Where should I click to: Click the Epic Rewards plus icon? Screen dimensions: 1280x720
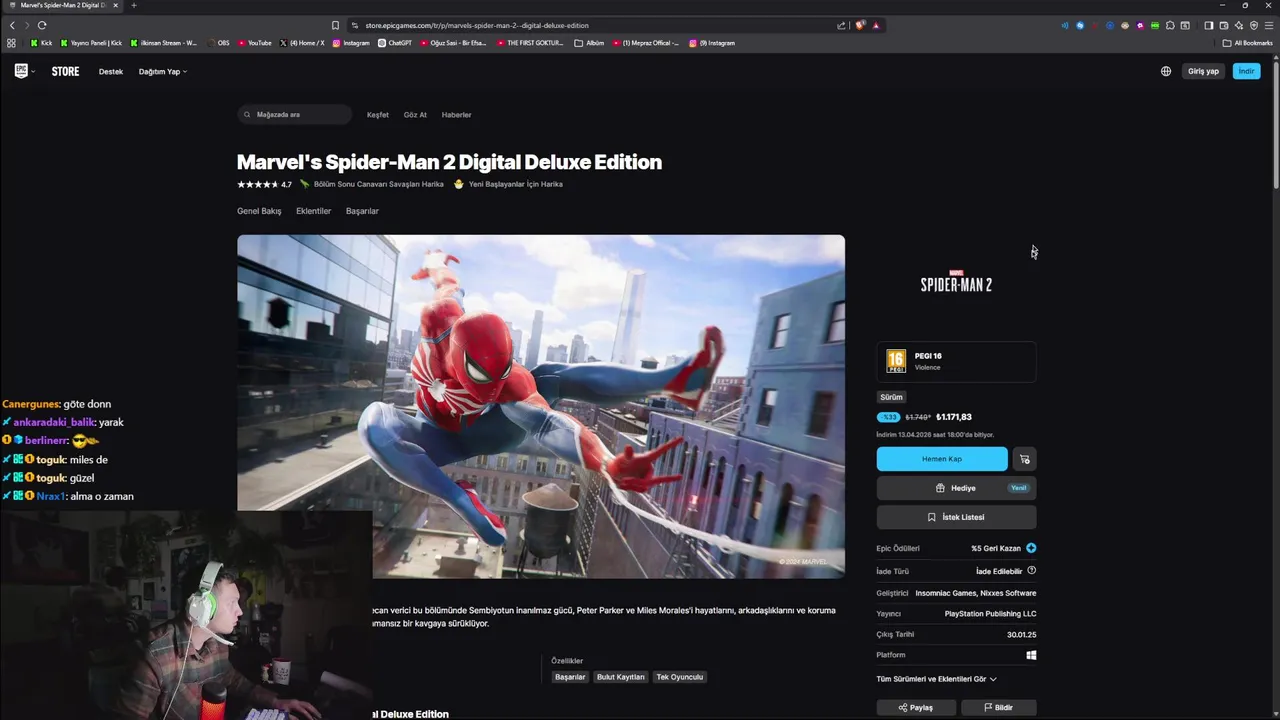(1031, 548)
